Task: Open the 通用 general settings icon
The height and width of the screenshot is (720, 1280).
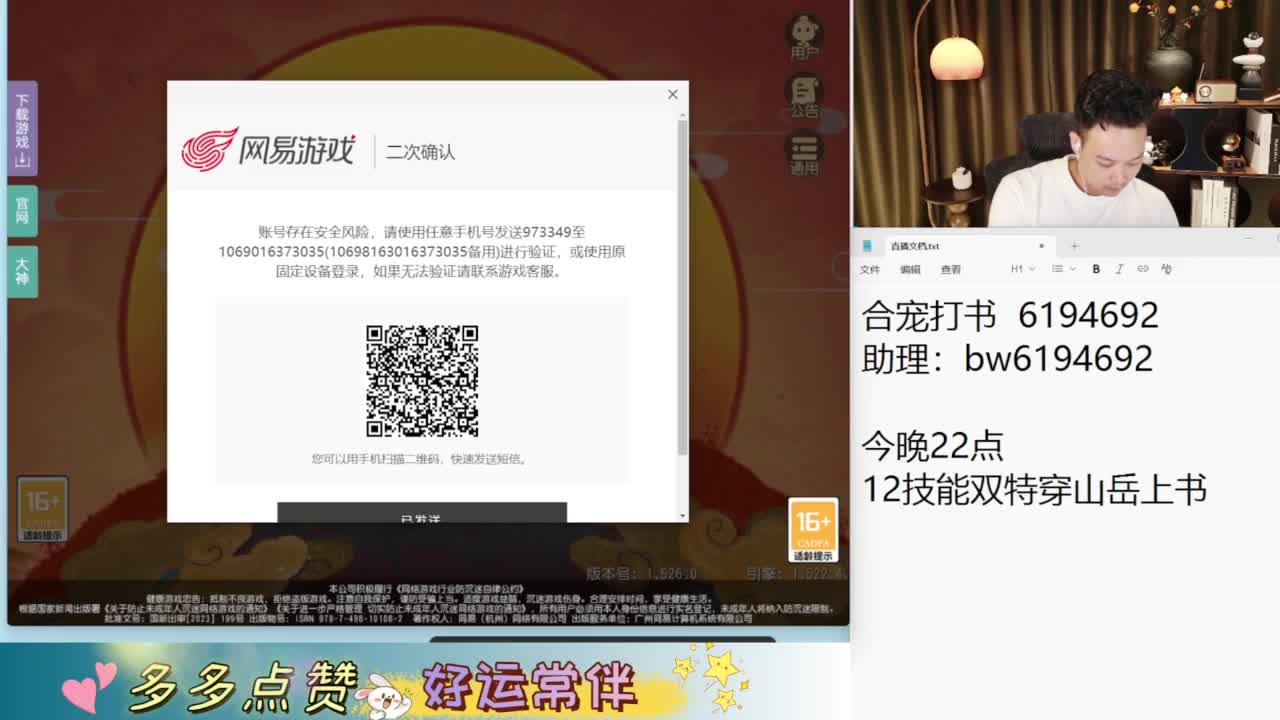Action: point(804,154)
